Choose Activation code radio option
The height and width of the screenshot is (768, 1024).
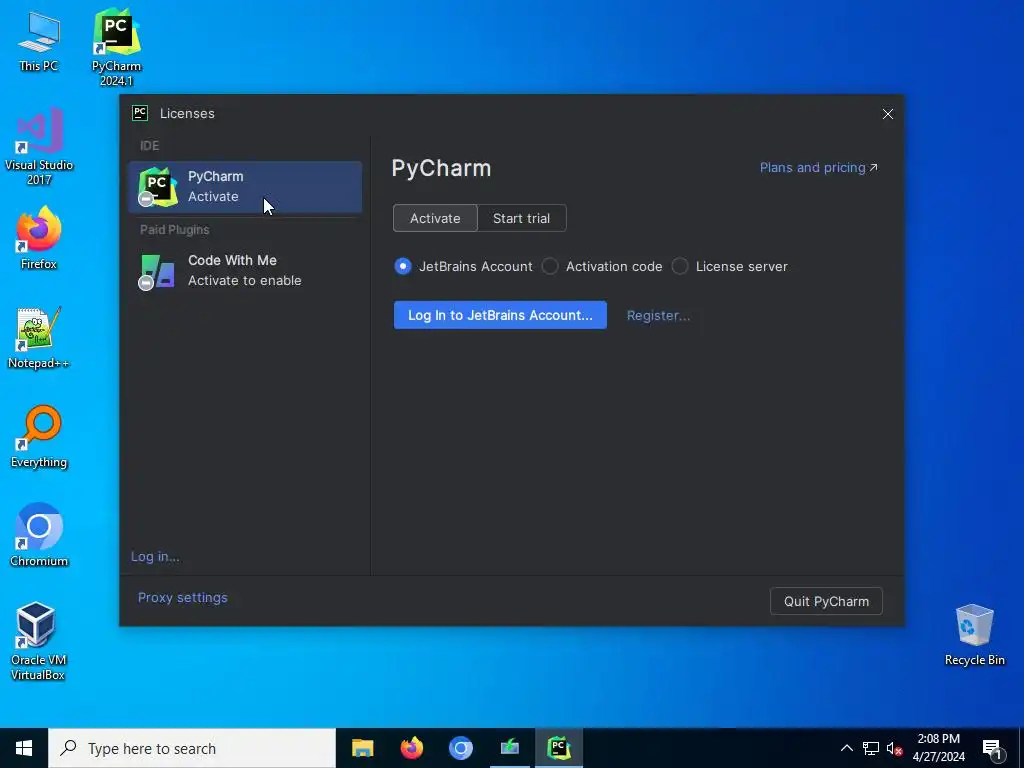601,266
